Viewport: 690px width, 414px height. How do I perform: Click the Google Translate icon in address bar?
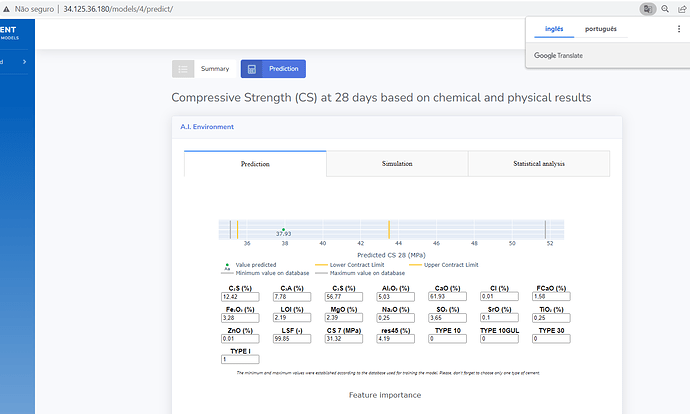[648, 8]
